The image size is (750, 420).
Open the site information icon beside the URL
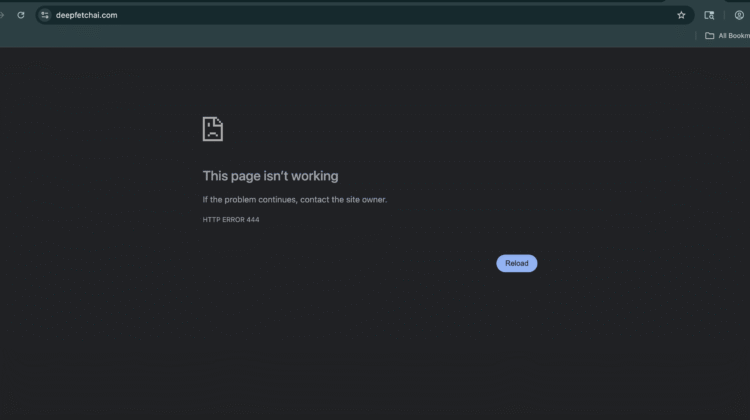[45, 15]
